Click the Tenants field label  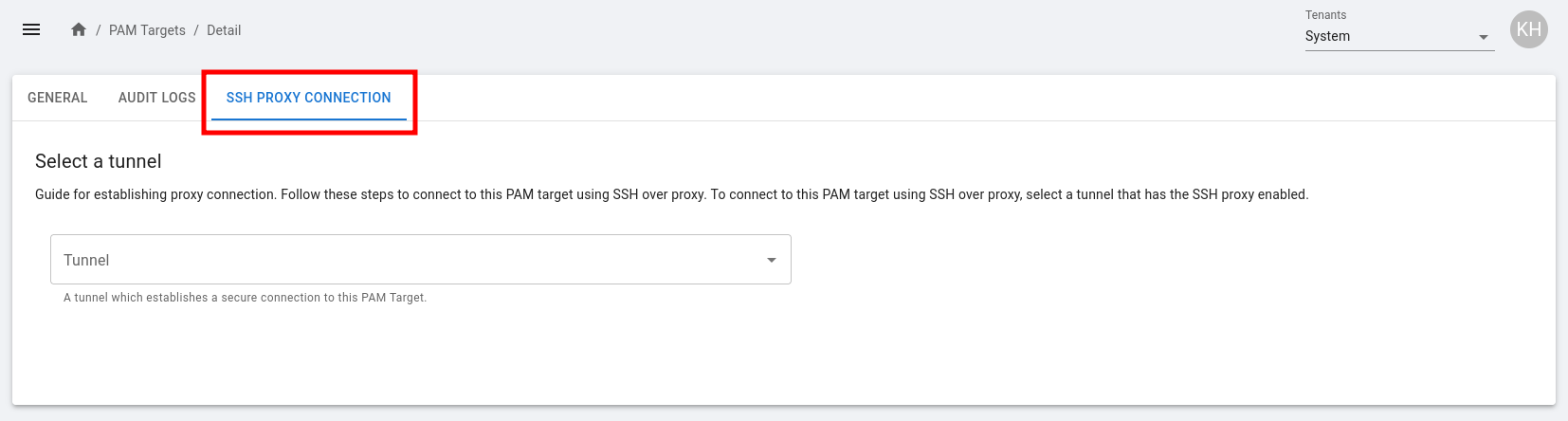(x=1325, y=15)
